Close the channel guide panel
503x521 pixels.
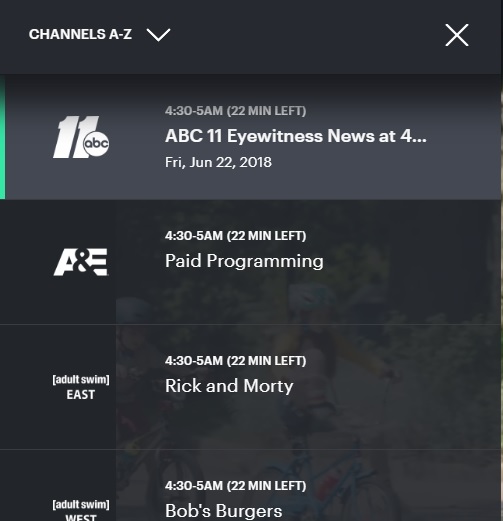pyautogui.click(x=457, y=35)
